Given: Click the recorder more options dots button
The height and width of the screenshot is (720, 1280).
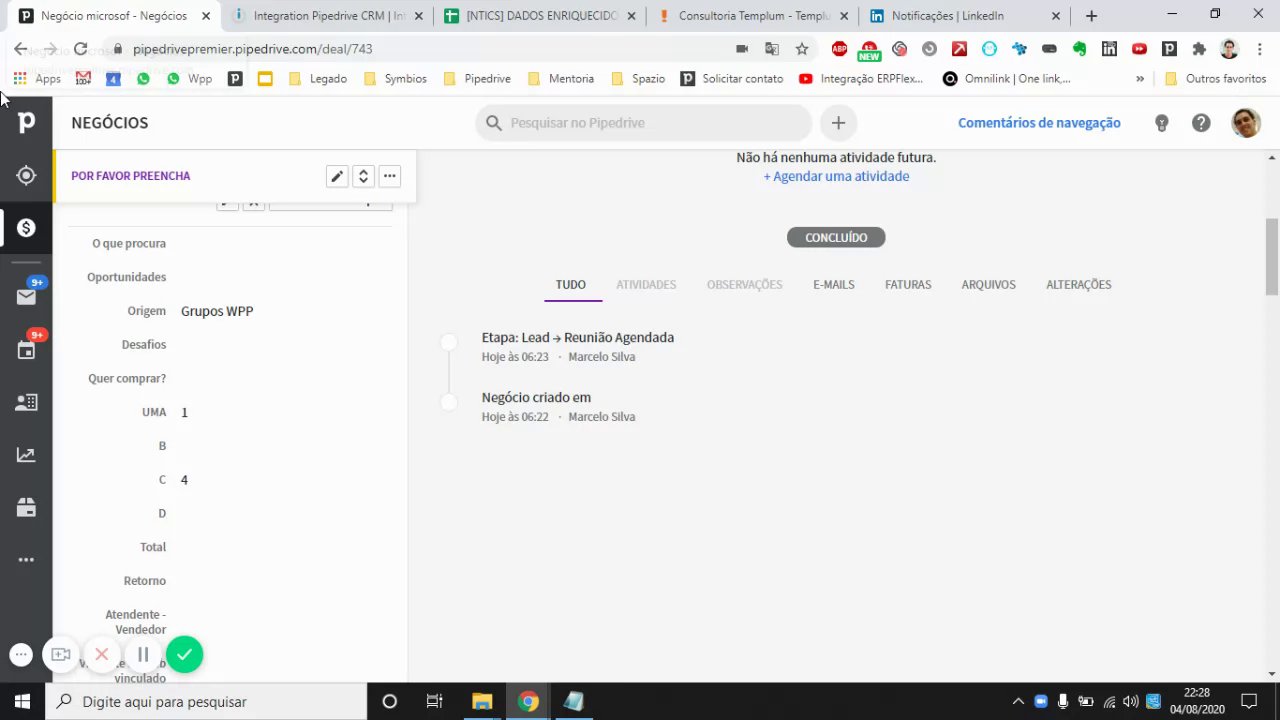Looking at the screenshot, I should click(x=21, y=655).
